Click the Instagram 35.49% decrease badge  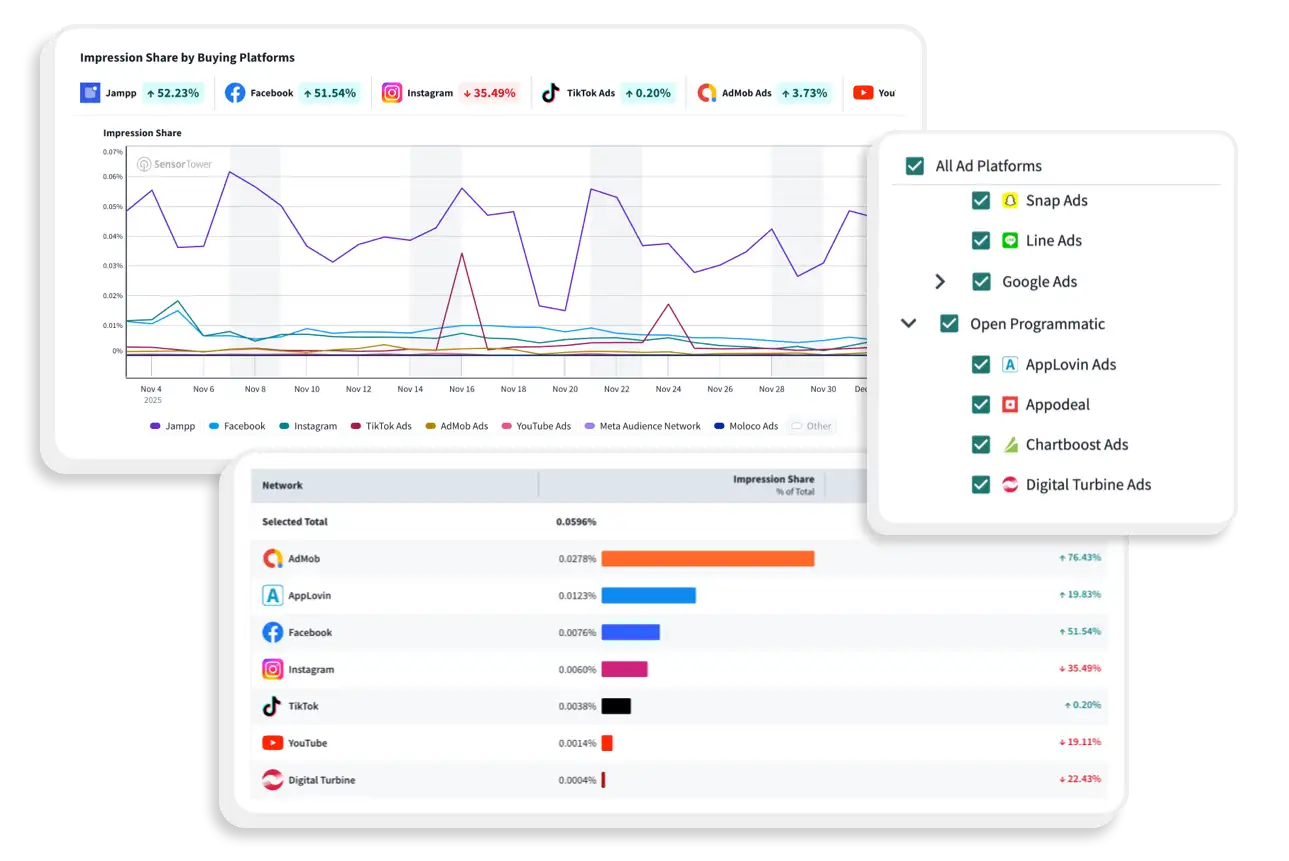(x=488, y=93)
